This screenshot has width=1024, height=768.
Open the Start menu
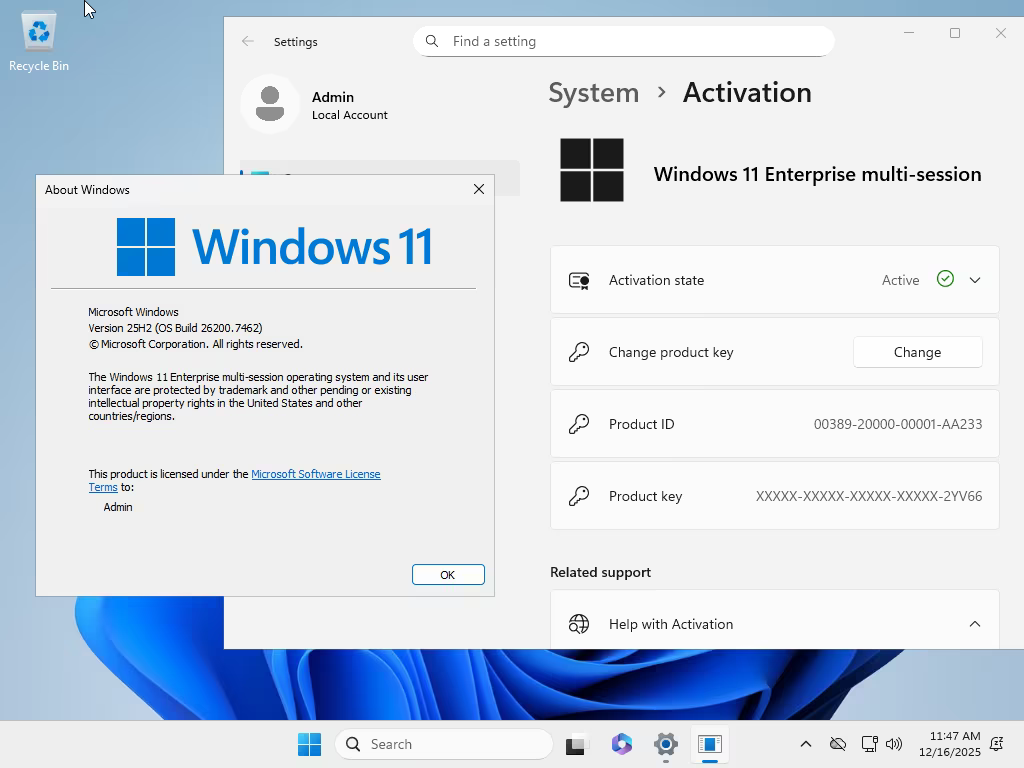point(309,744)
